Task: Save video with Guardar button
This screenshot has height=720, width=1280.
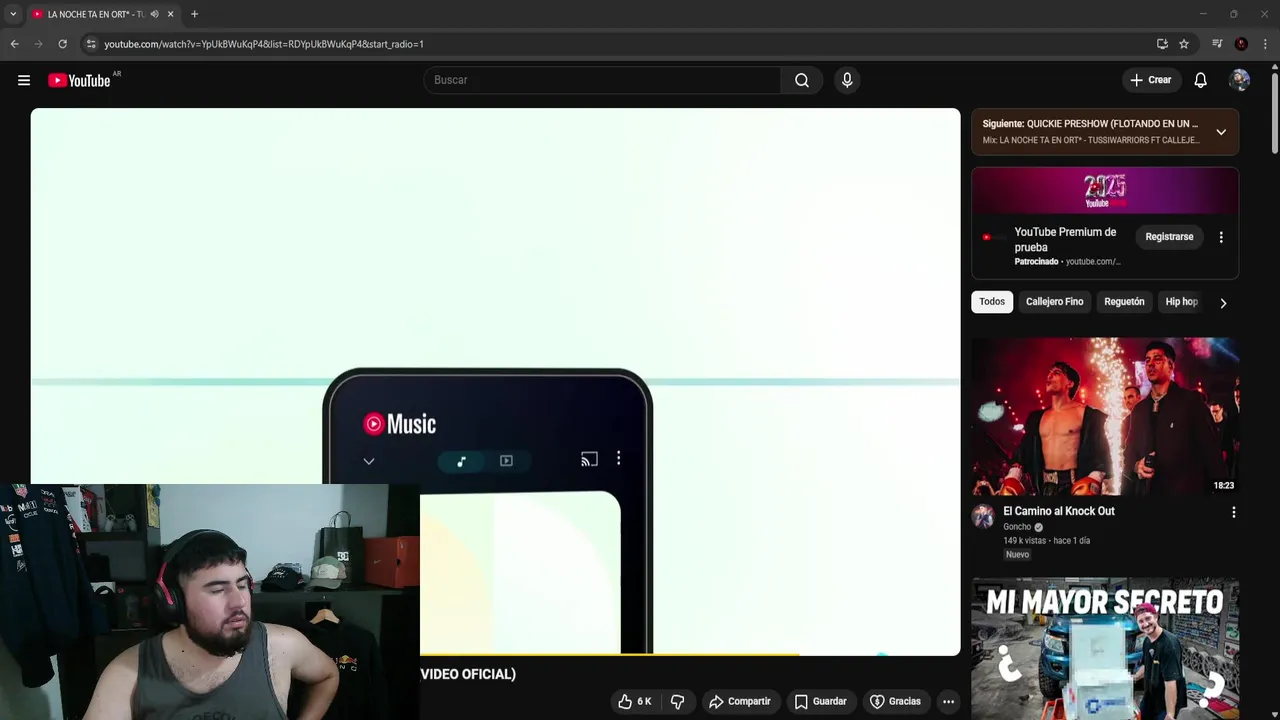Action: (x=820, y=702)
